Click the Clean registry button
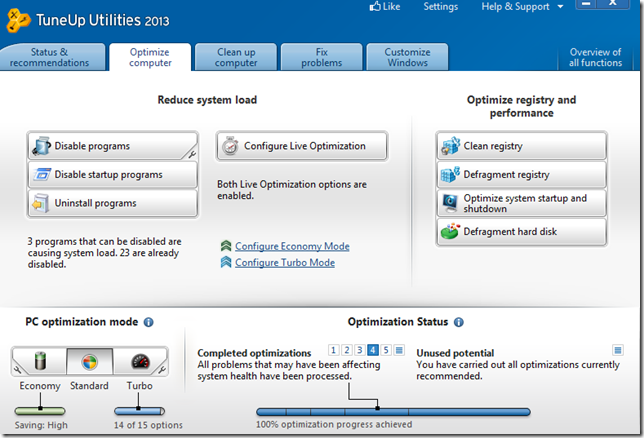 click(x=521, y=146)
